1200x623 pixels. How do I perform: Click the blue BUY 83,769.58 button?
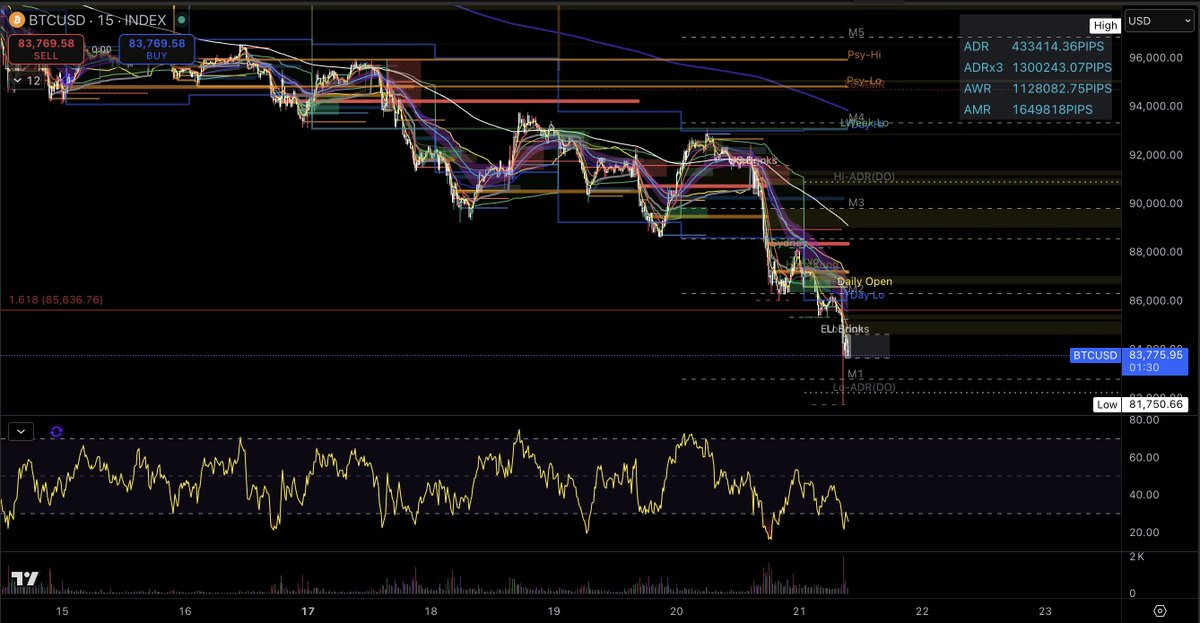pyautogui.click(x=155, y=49)
